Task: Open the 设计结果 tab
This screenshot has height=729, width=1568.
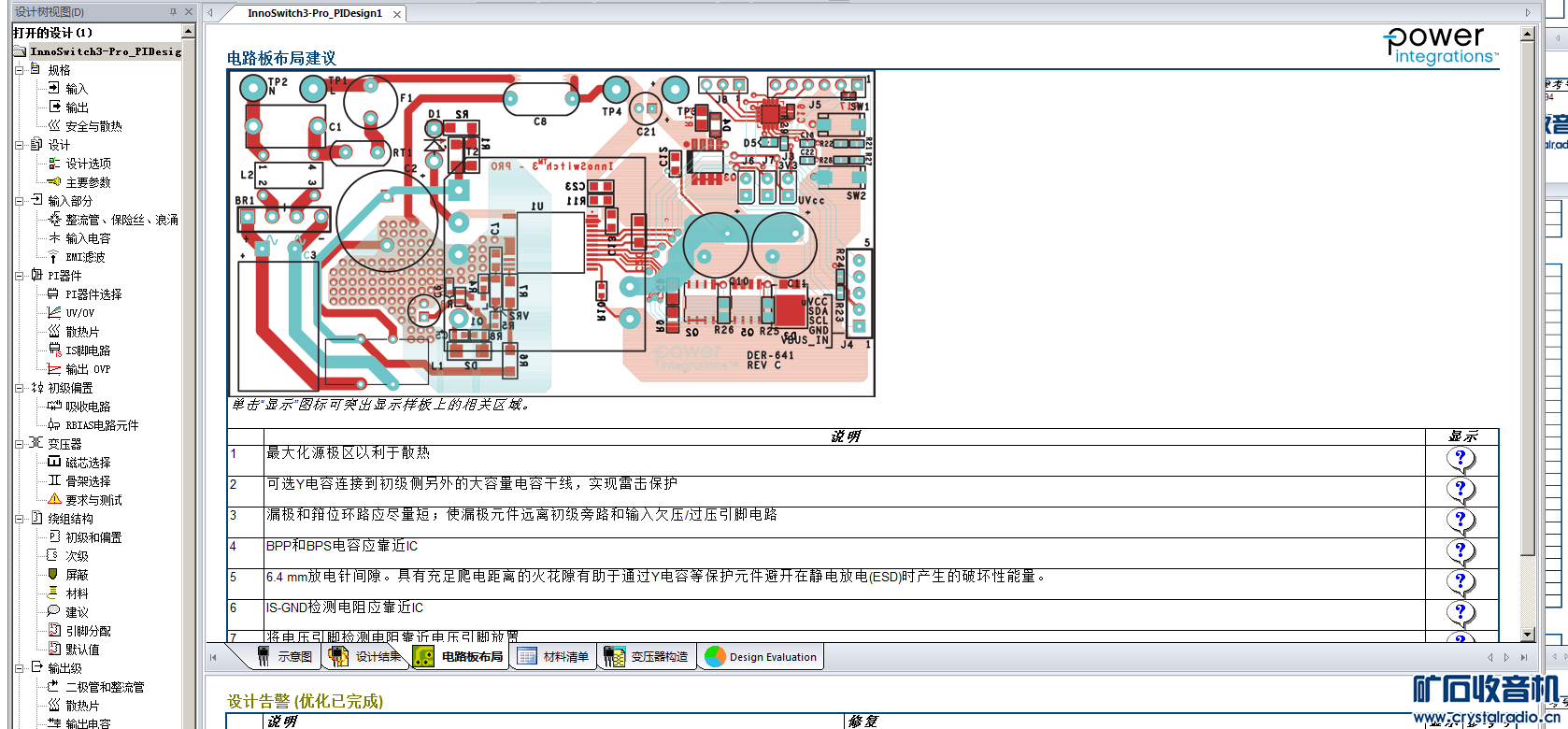Action: click(367, 657)
